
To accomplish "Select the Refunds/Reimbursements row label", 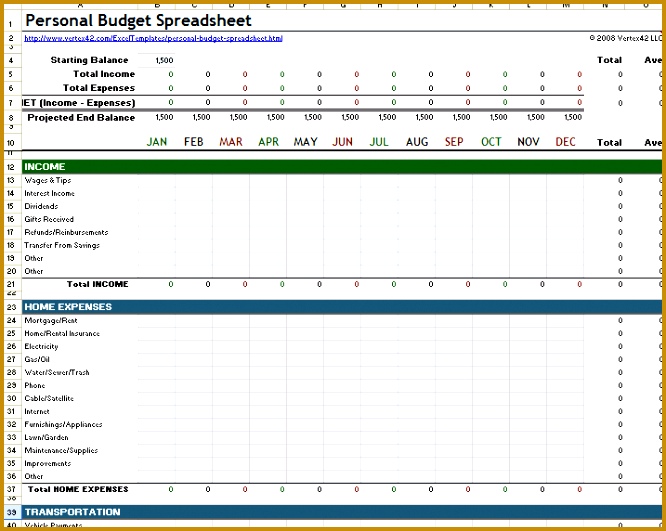I will pyautogui.click(x=66, y=232).
